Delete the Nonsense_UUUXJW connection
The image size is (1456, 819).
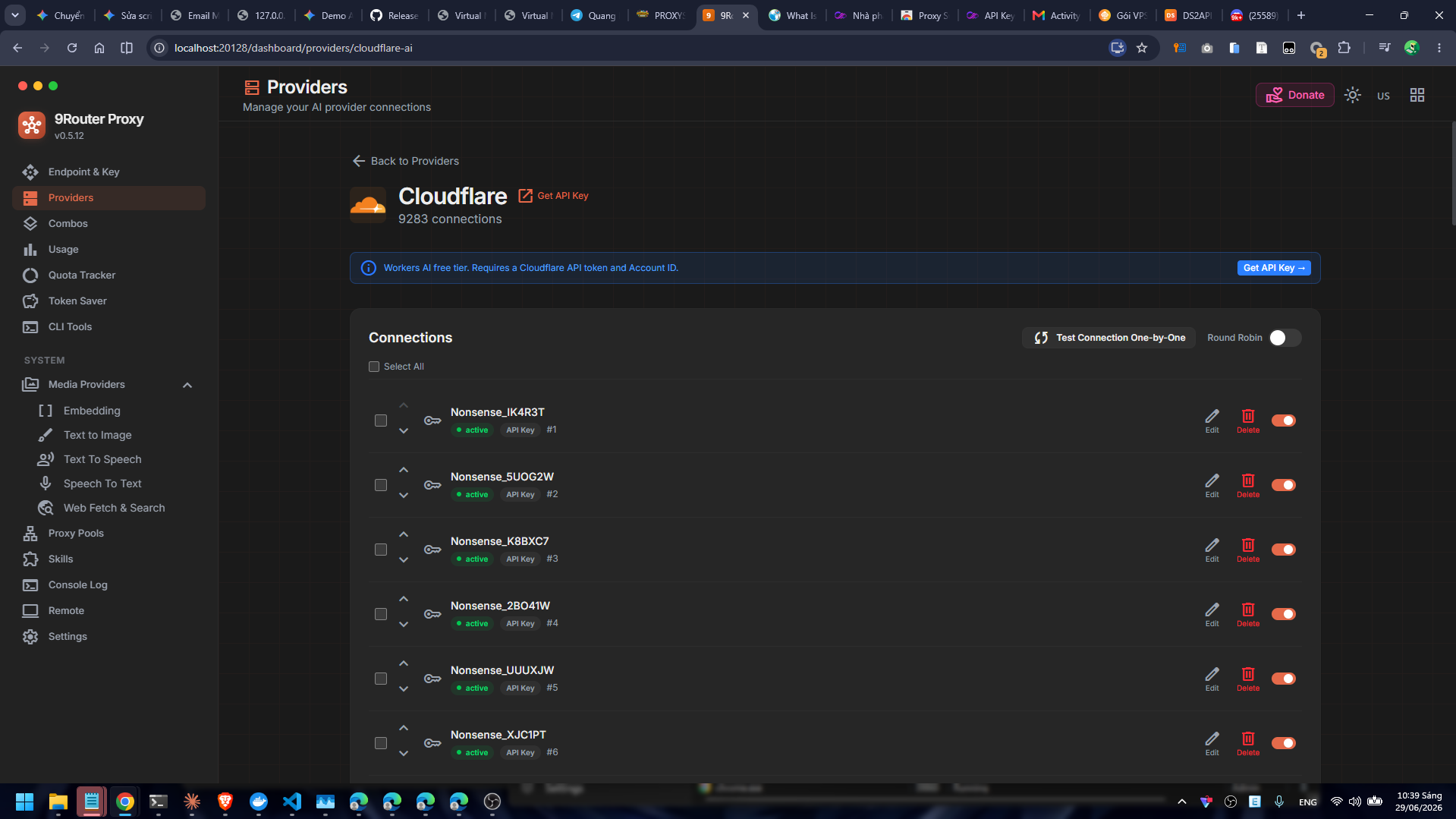(1248, 679)
